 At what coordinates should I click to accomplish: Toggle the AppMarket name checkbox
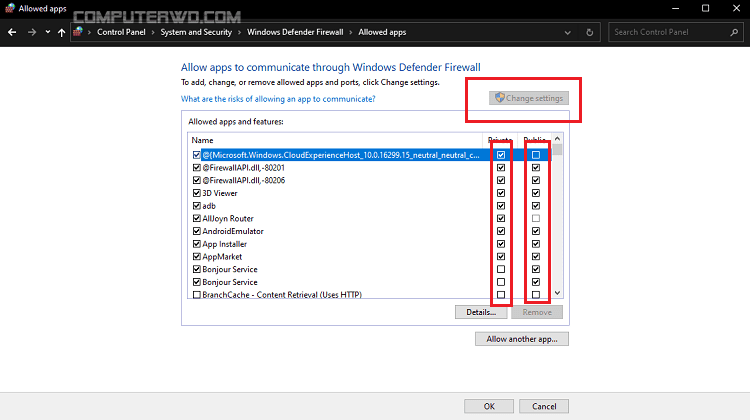click(197, 257)
